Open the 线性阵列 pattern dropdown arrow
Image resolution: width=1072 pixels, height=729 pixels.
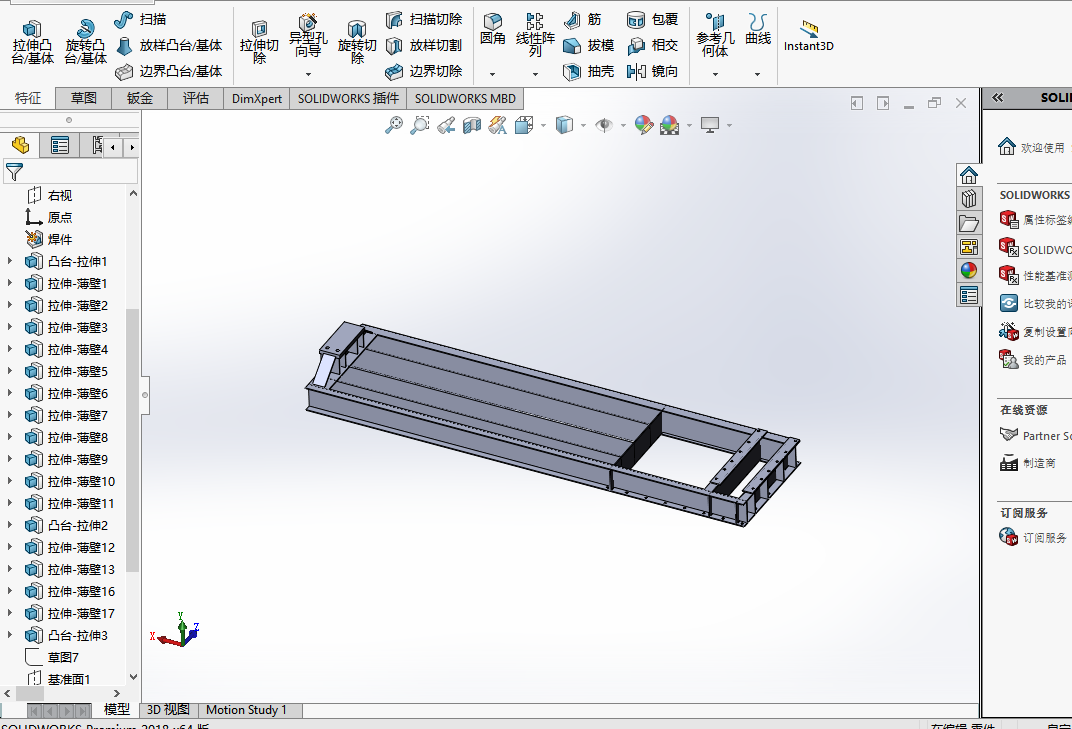coord(535,74)
